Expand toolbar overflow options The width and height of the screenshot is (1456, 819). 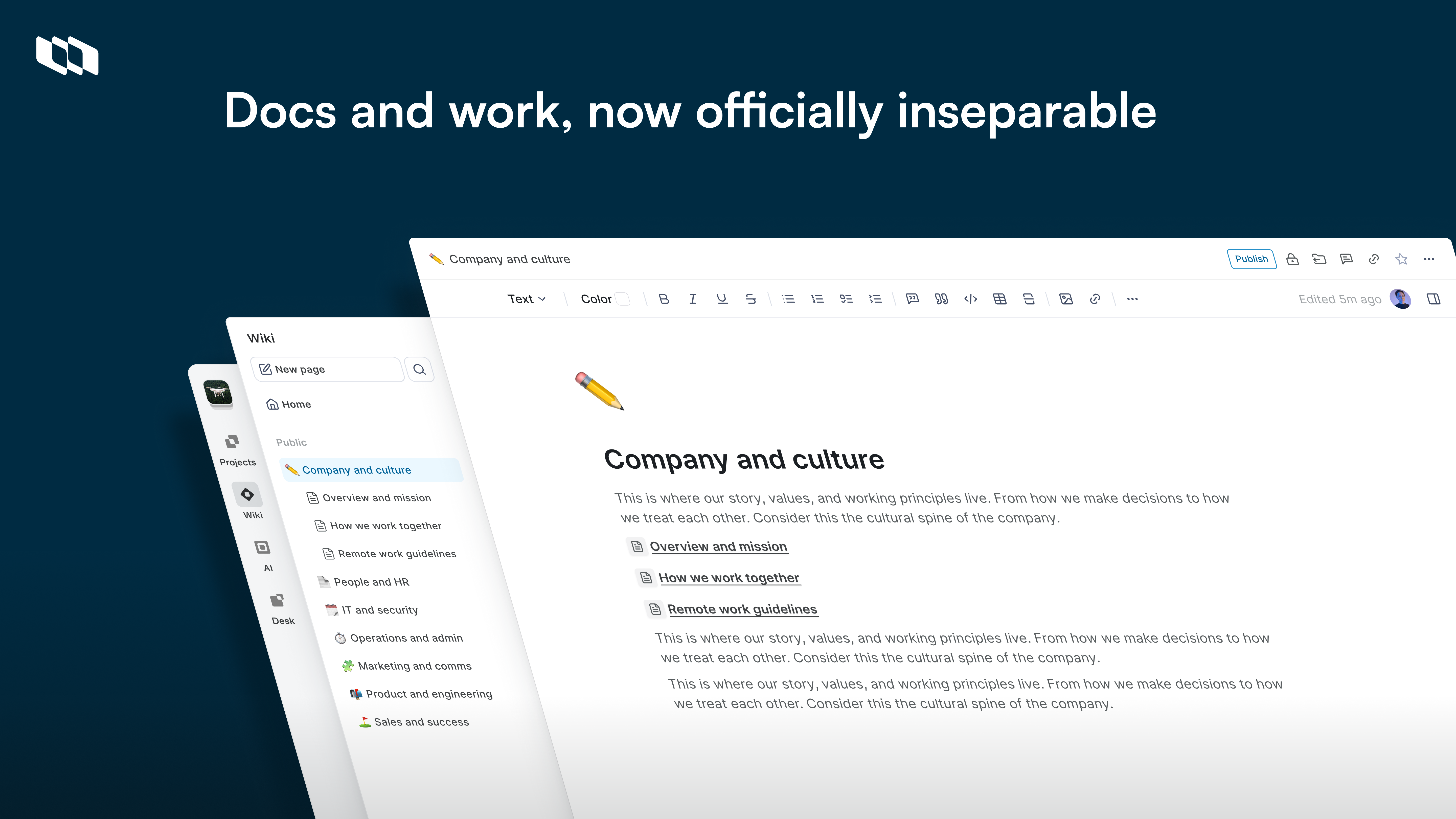1132,299
